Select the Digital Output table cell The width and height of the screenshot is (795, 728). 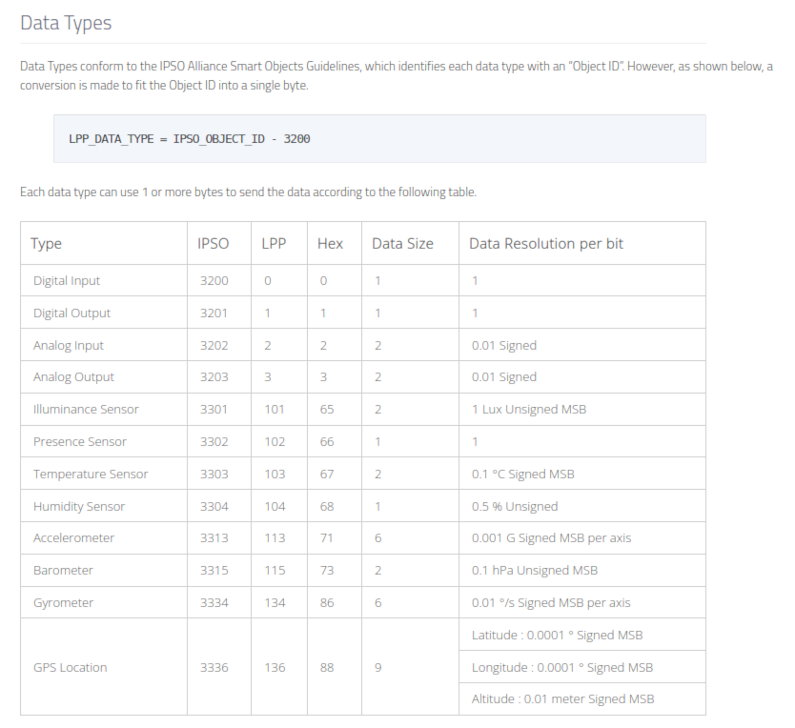(x=72, y=313)
